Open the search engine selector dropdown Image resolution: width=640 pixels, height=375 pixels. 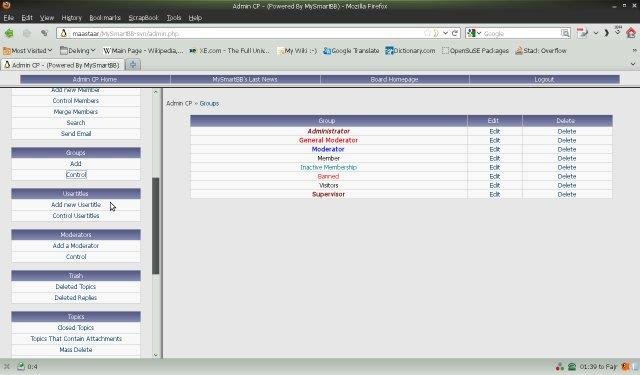pos(479,33)
